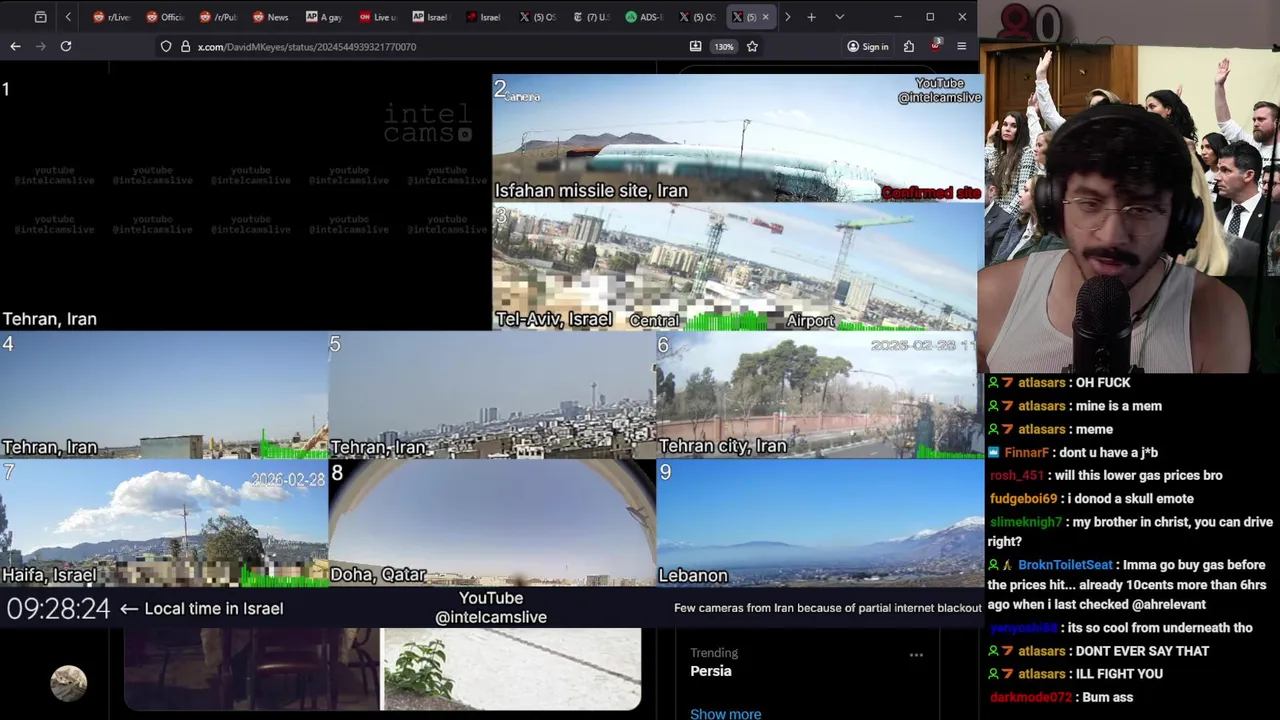1280x720 pixels.
Task: Click slimeknigh7 username in chat
Action: (x=1026, y=522)
